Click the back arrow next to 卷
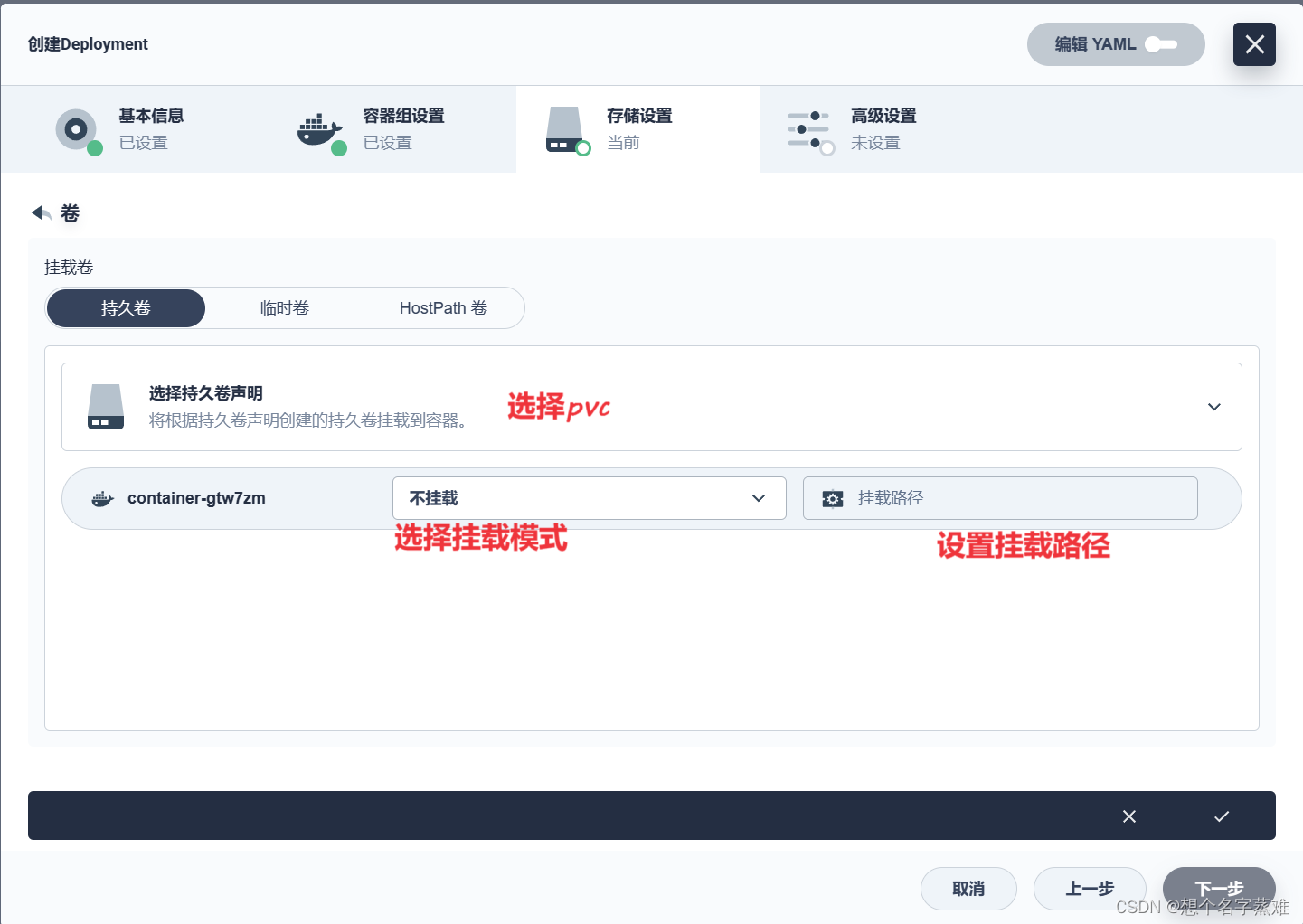1303x924 pixels. pos(41,213)
